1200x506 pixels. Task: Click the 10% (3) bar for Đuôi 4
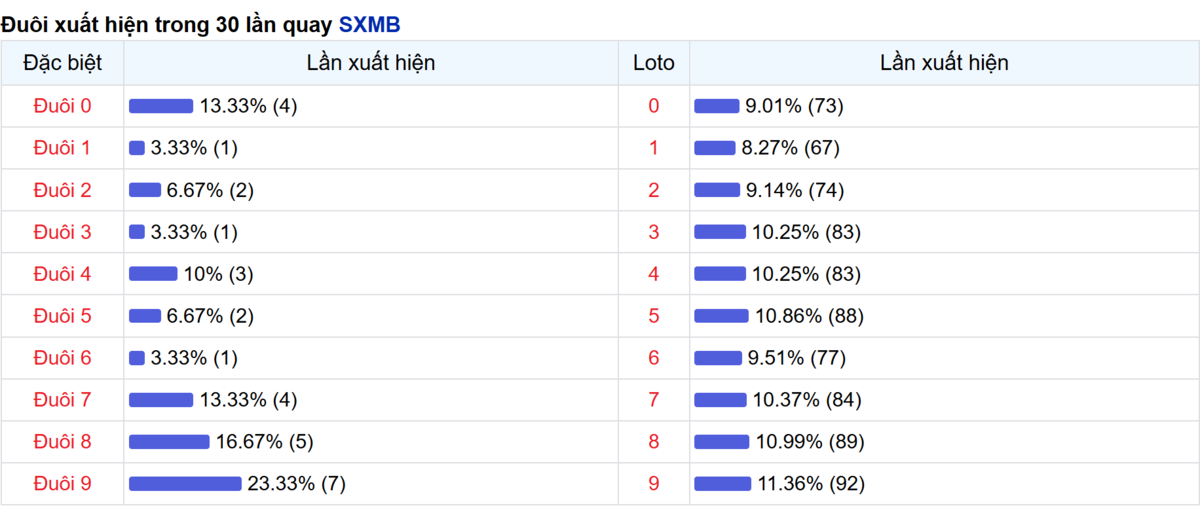pos(153,274)
